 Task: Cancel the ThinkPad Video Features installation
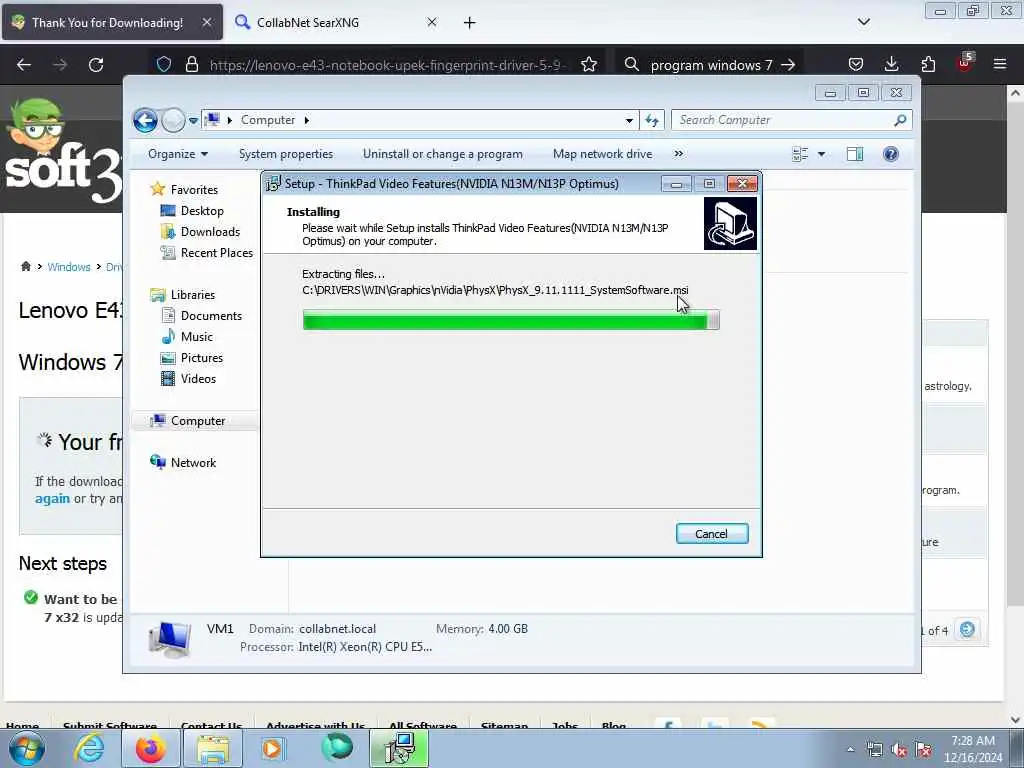[712, 534]
